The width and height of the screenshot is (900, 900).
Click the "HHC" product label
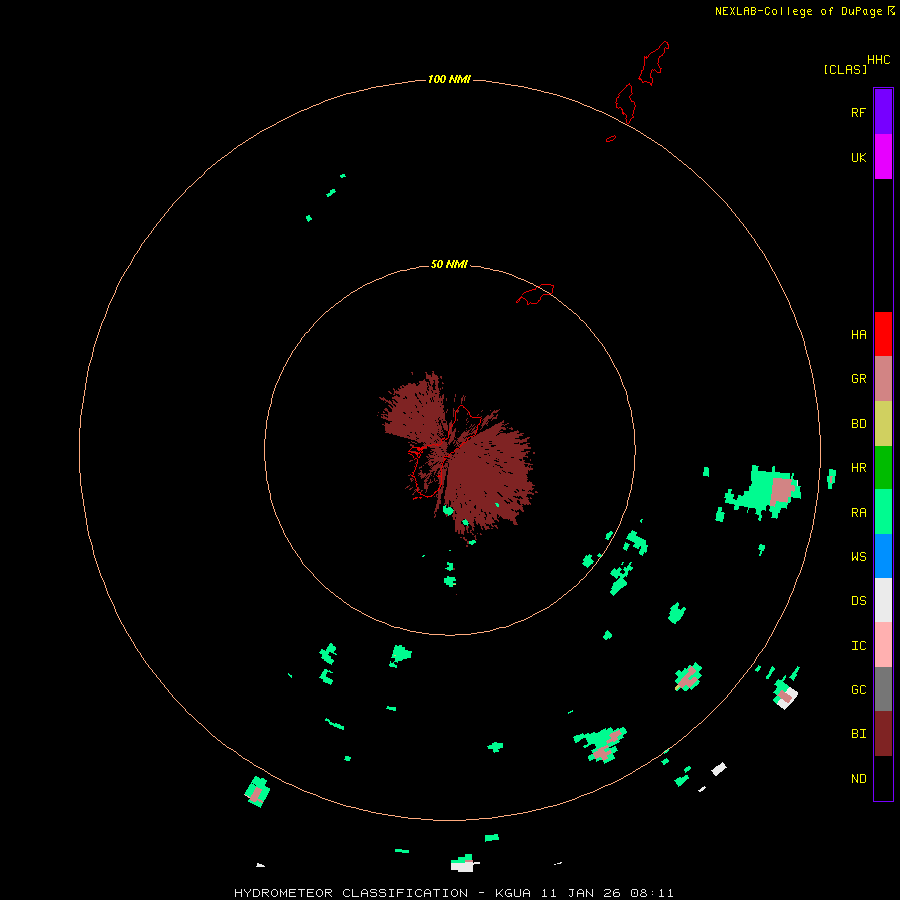[x=878, y=60]
